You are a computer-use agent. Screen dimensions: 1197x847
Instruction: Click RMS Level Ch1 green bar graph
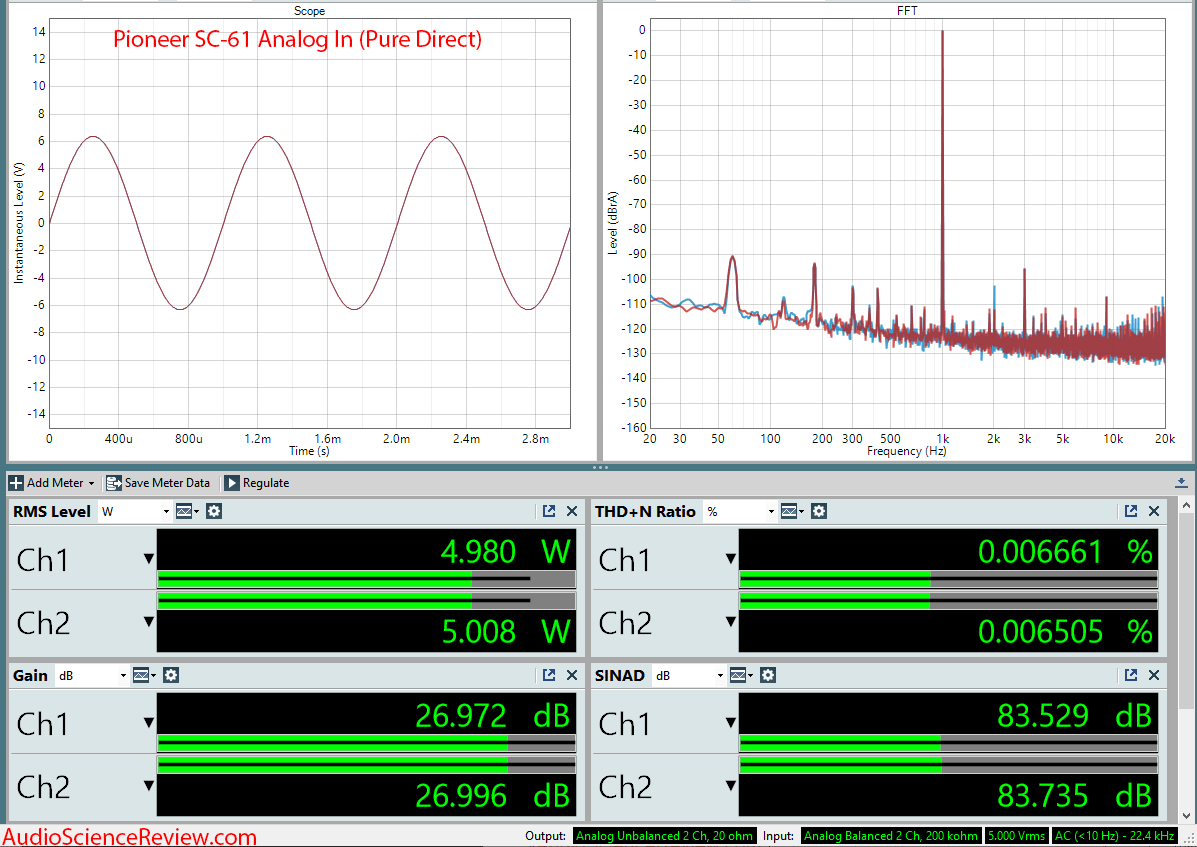click(366, 579)
